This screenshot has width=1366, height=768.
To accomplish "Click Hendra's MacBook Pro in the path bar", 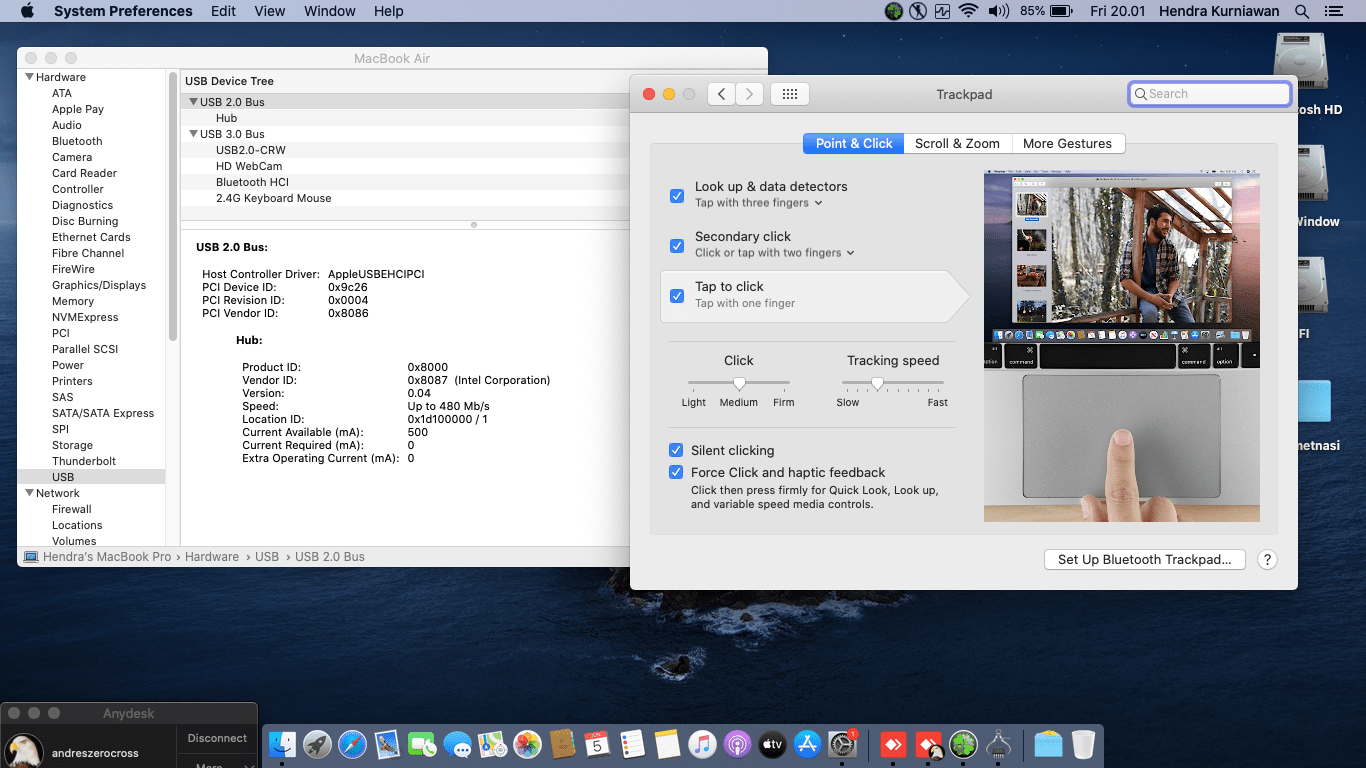I will pyautogui.click(x=98, y=557).
